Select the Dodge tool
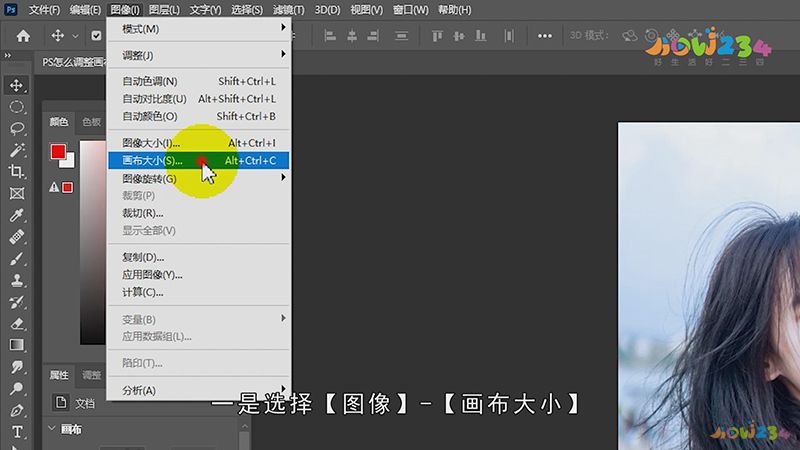The height and width of the screenshot is (450, 800). [x=16, y=388]
